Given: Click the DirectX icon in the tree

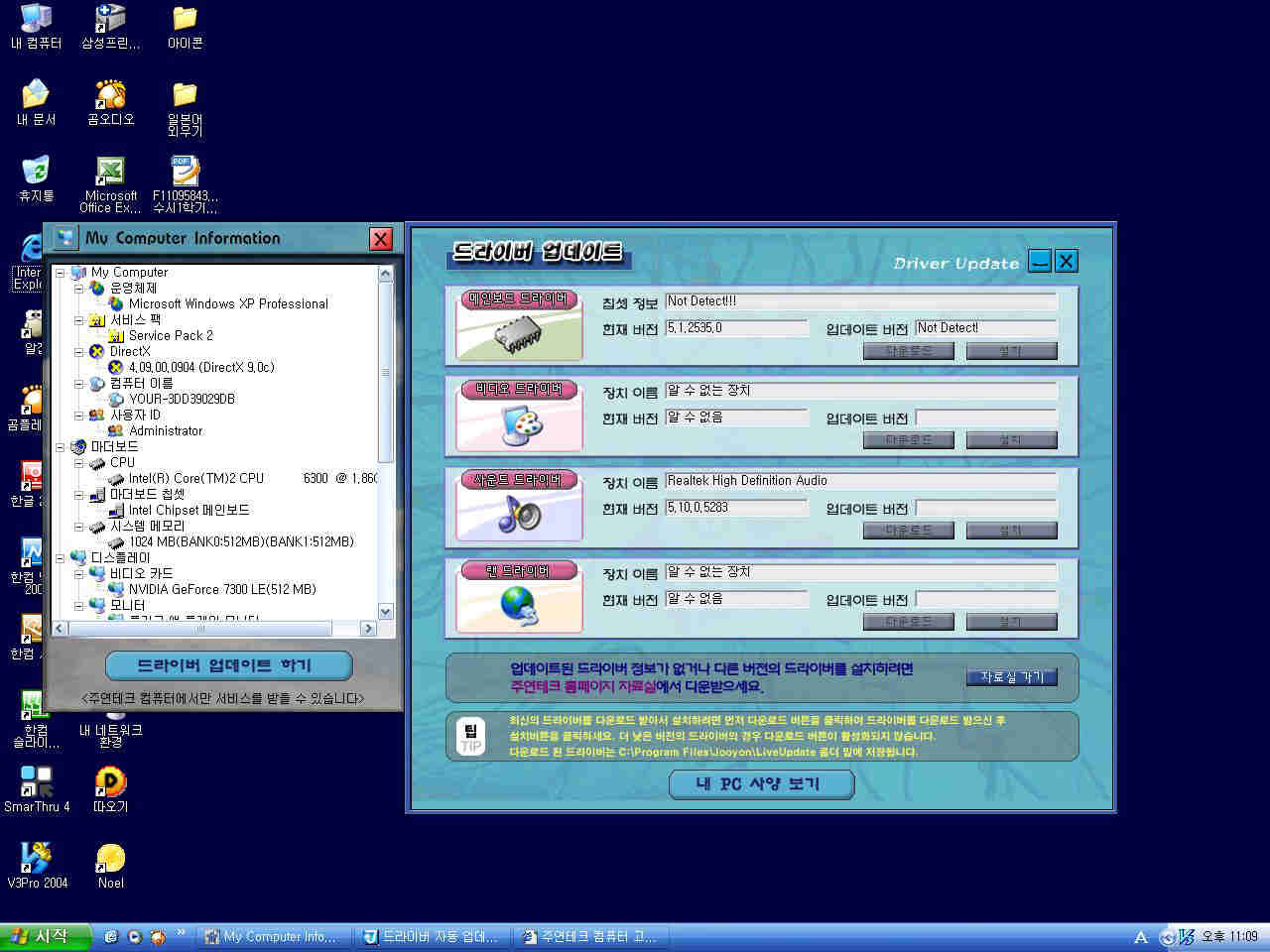Looking at the screenshot, I should click(96, 351).
